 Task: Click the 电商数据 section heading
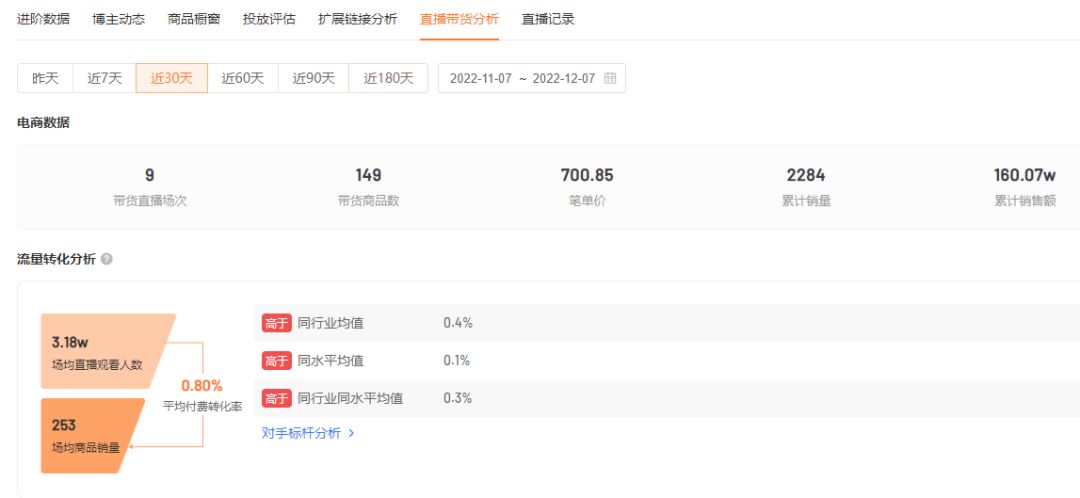point(43,123)
